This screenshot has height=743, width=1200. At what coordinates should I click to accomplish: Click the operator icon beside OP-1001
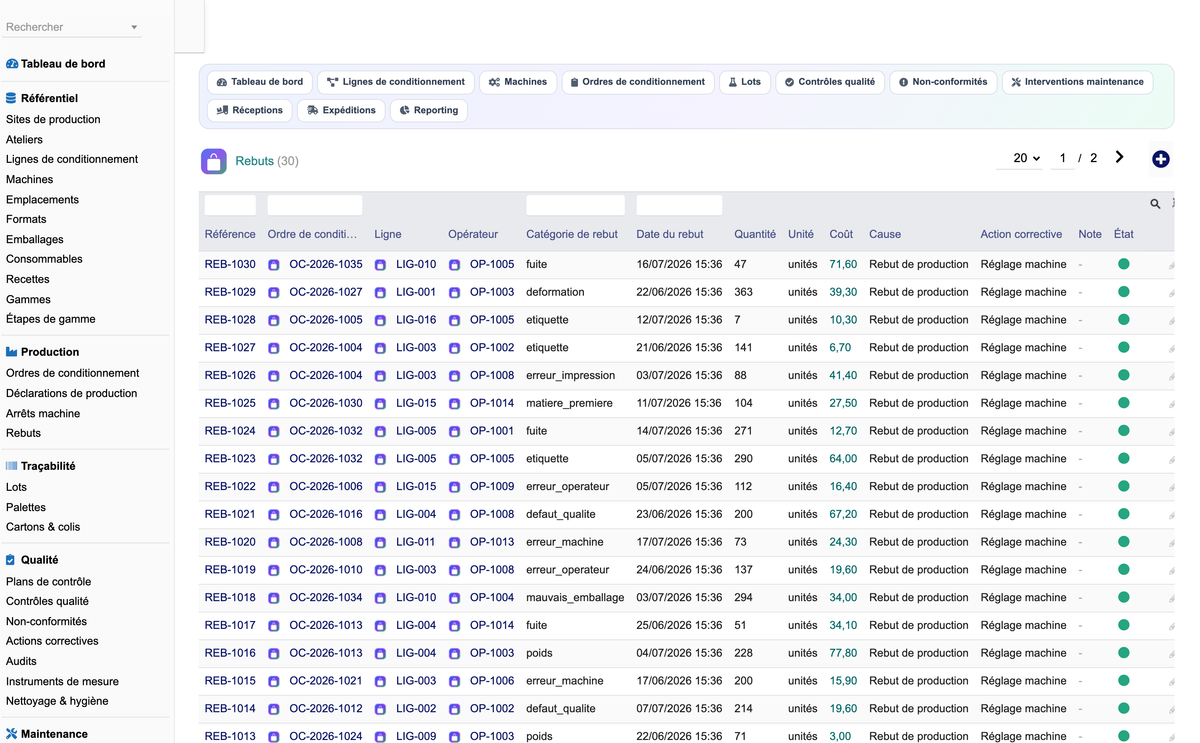pos(454,432)
